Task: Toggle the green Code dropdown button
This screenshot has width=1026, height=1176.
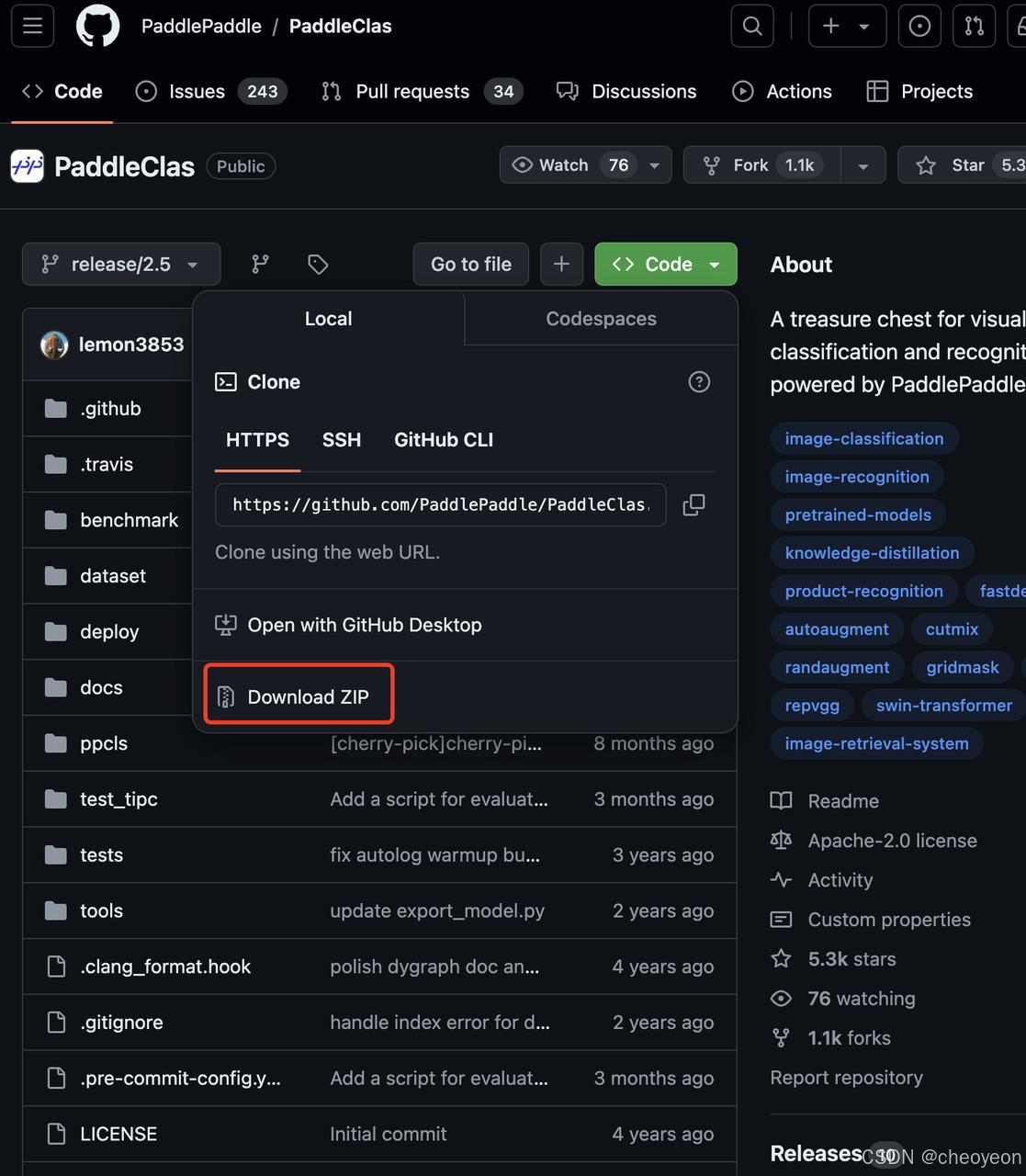Action: click(666, 265)
